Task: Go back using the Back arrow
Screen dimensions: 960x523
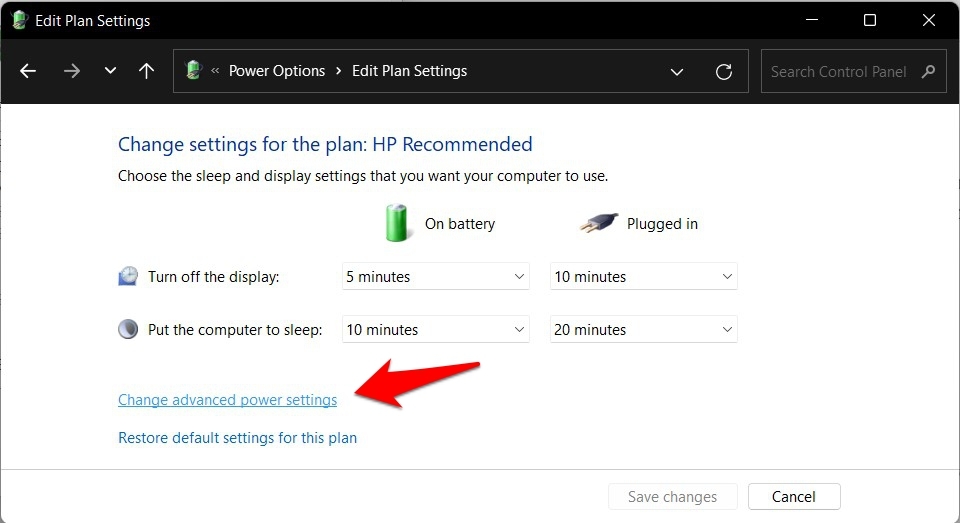Action: pos(28,71)
